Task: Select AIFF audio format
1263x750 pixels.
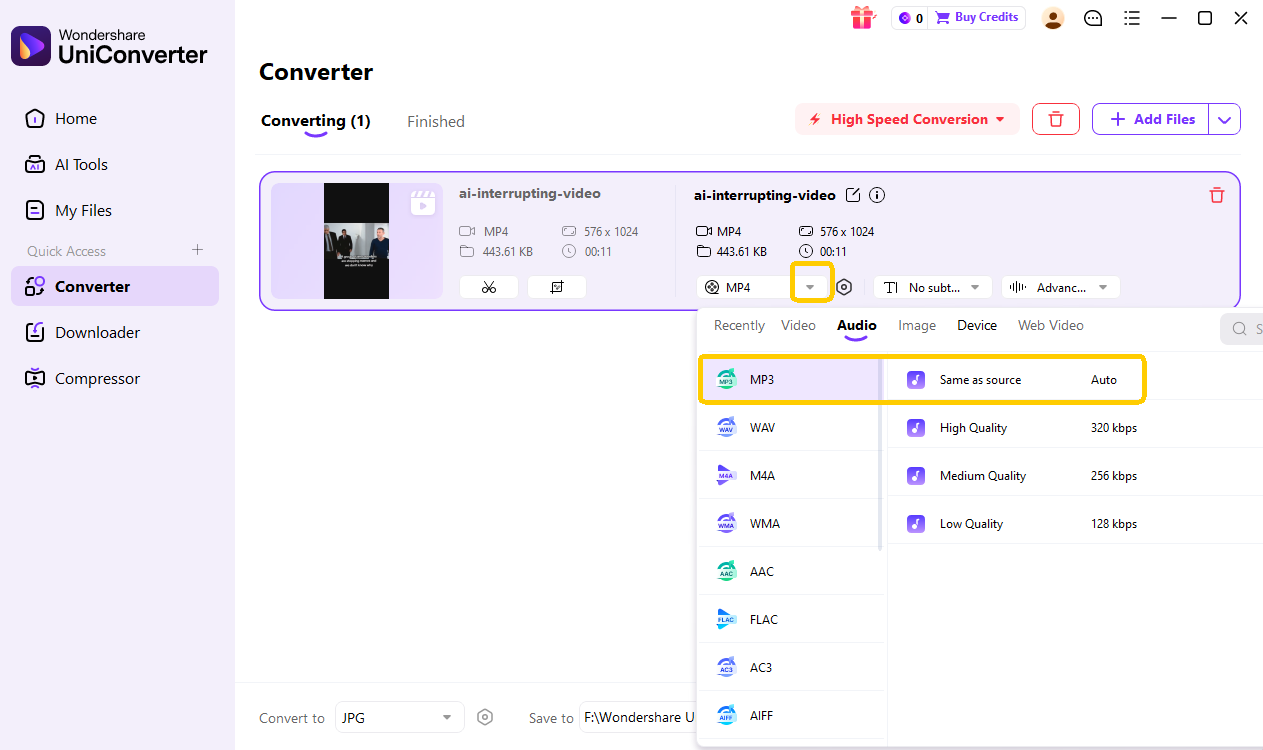Action: (x=789, y=715)
